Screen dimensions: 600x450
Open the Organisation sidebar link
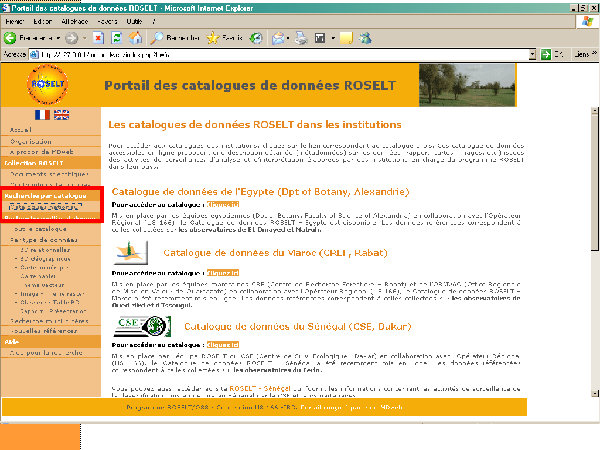(31, 141)
